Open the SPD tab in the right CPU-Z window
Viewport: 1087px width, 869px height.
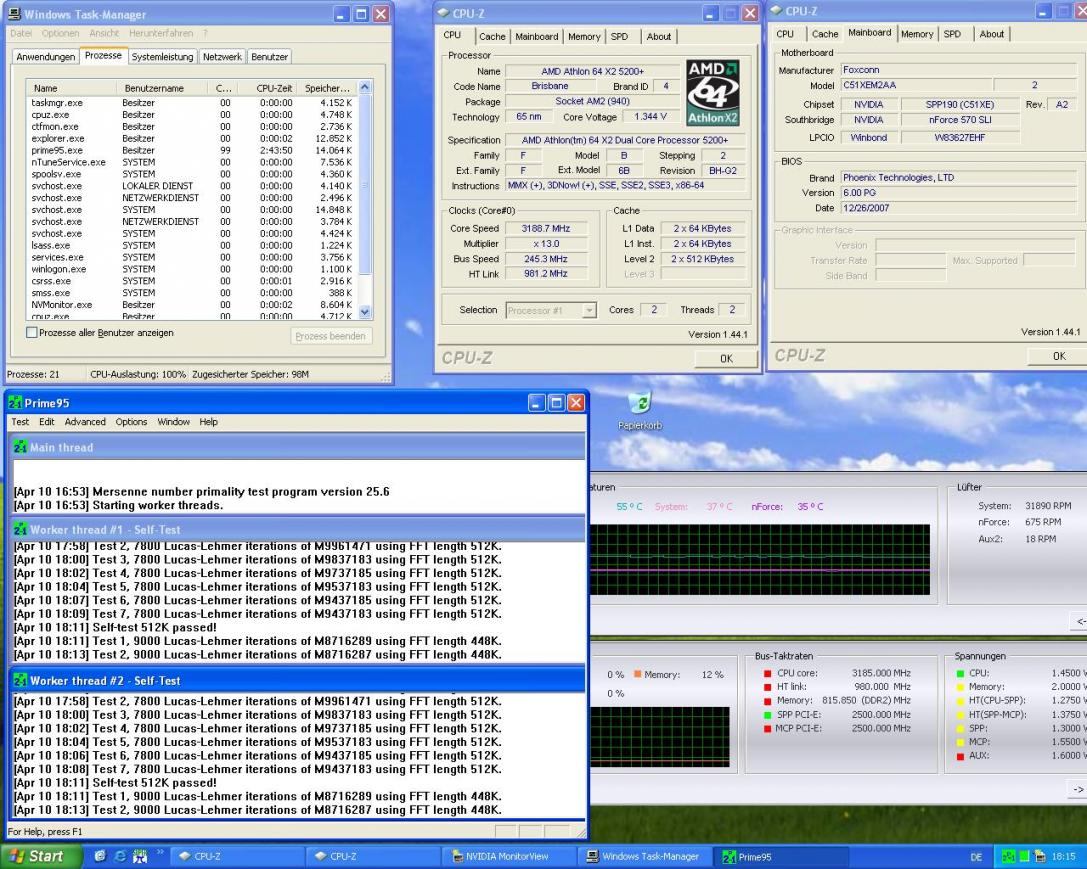tap(952, 34)
